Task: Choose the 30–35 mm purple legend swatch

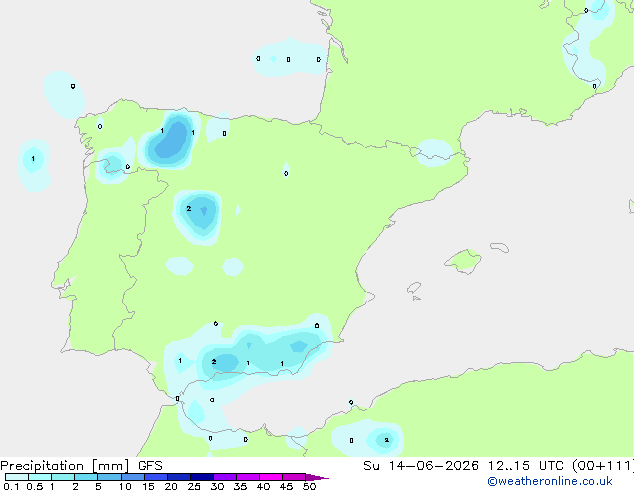Action: (x=224, y=477)
